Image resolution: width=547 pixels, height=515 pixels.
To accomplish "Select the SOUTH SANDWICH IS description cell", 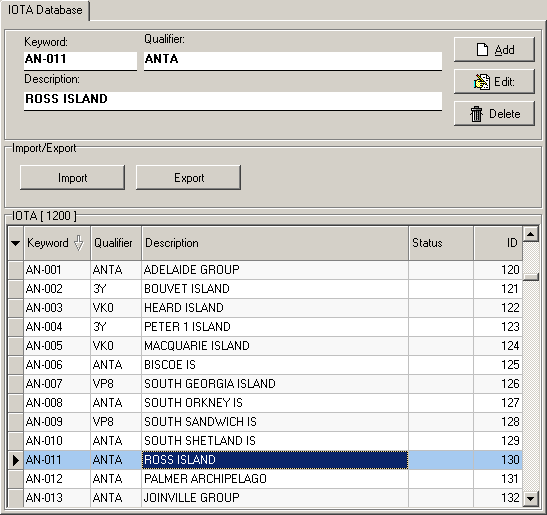I will 275,422.
